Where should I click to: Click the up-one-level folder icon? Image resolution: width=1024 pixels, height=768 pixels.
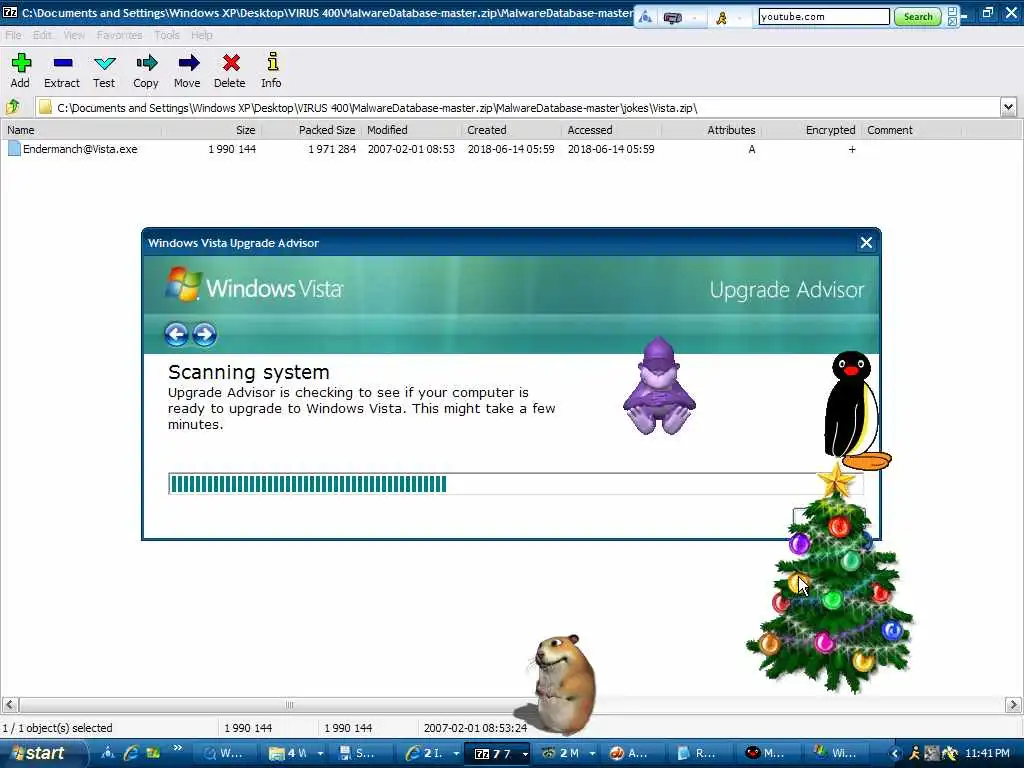pos(12,107)
